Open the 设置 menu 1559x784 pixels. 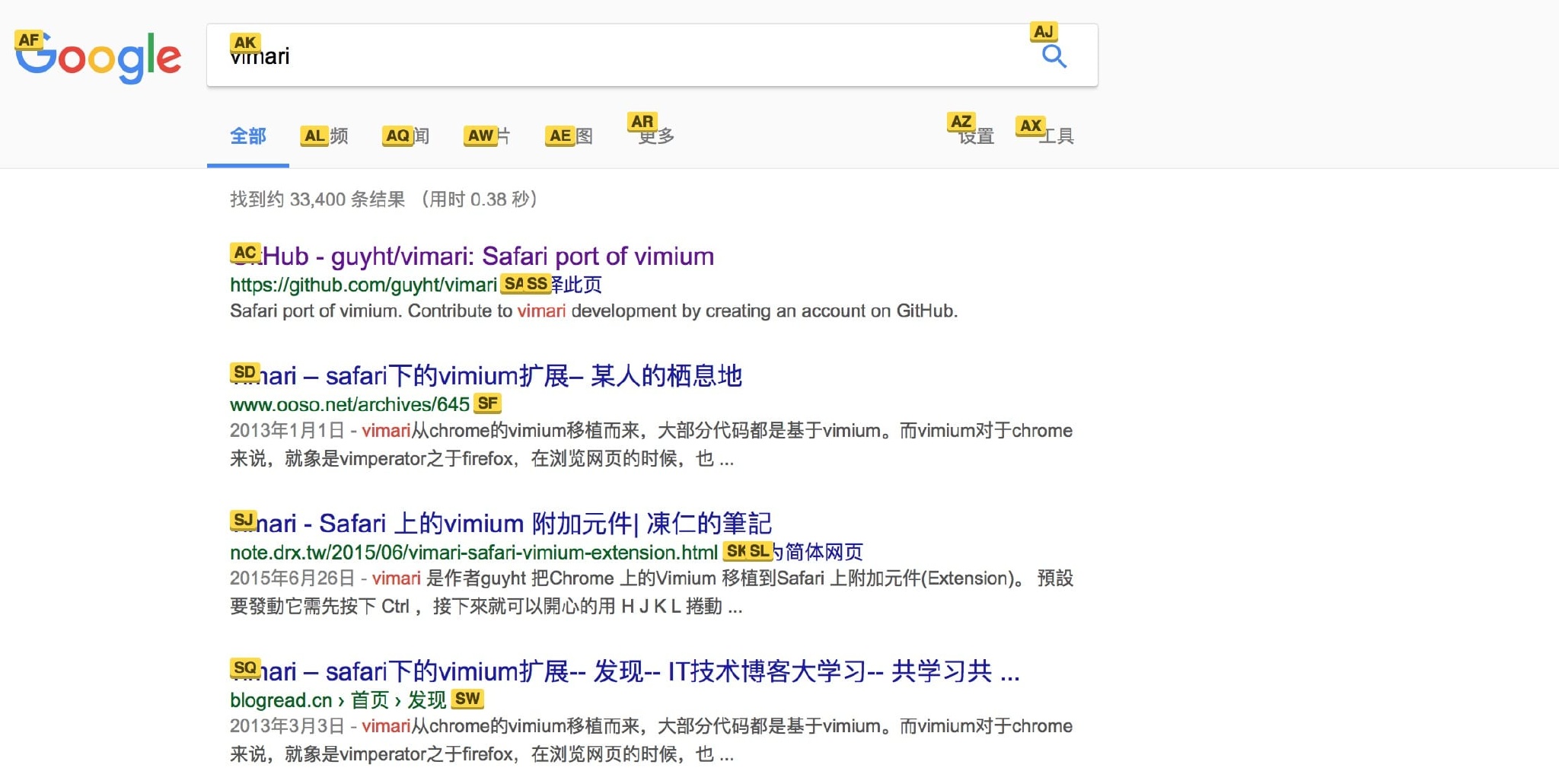[x=976, y=136]
